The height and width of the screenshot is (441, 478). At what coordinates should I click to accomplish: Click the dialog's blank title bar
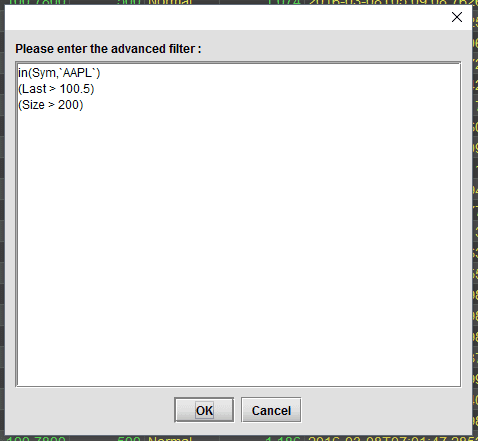point(227,17)
